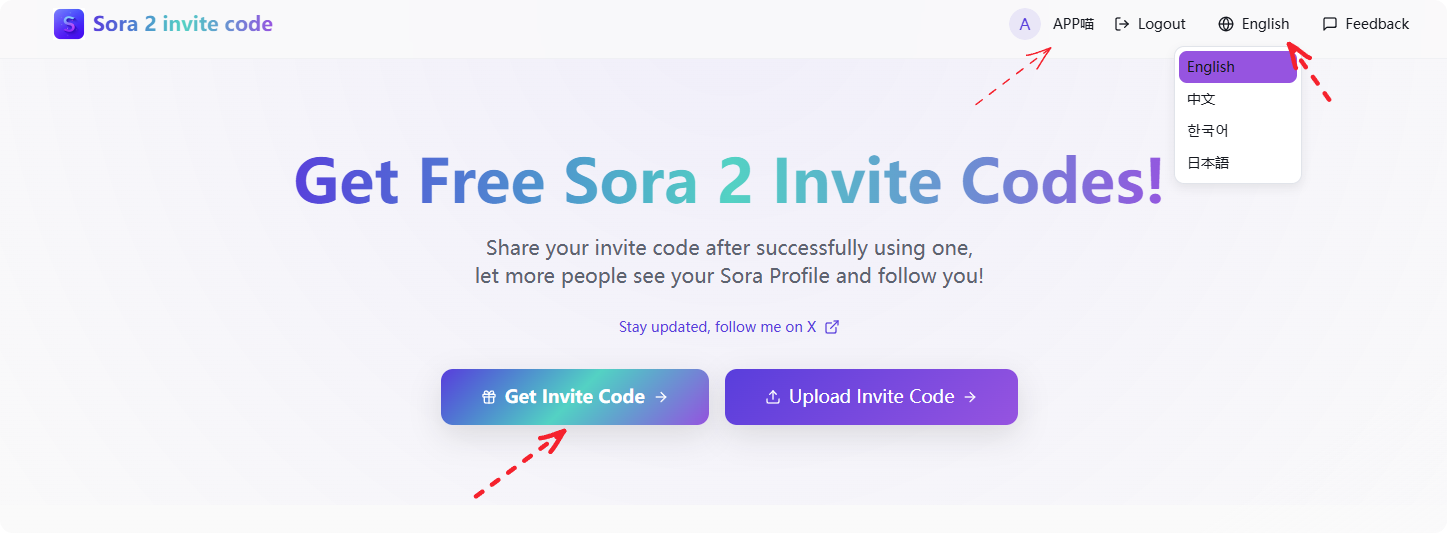Click the external link icon beside X
The image size is (1447, 533).
pos(832,327)
